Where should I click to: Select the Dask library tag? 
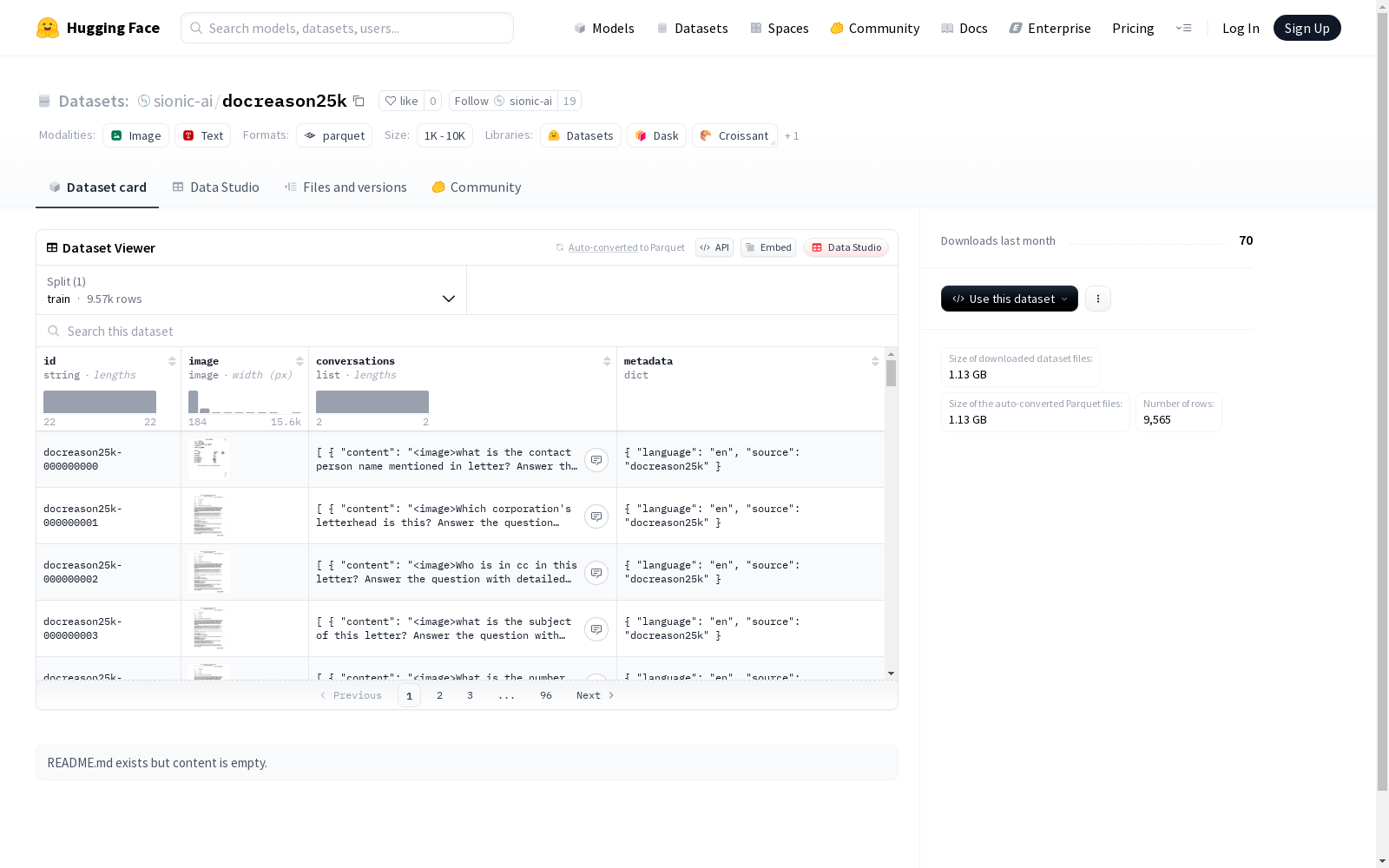click(x=656, y=135)
